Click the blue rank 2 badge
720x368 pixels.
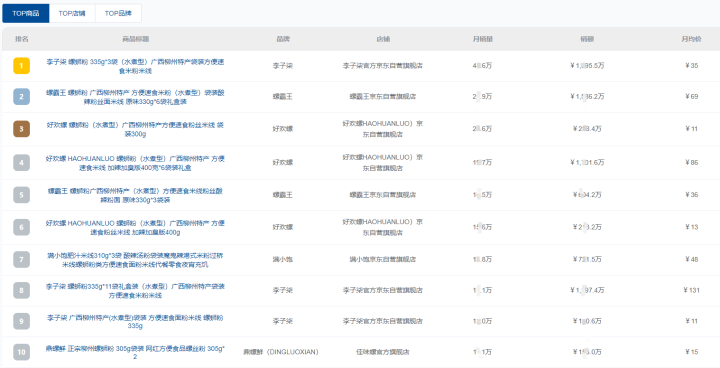coord(22,96)
